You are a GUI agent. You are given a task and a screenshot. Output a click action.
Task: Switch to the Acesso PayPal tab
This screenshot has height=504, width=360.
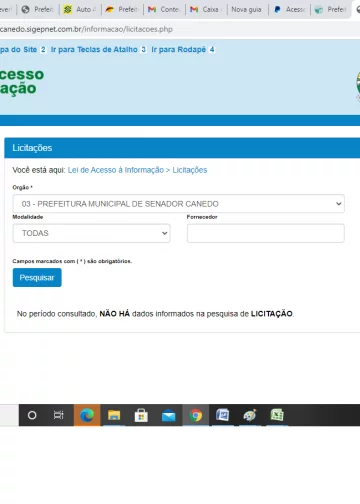(289, 9)
